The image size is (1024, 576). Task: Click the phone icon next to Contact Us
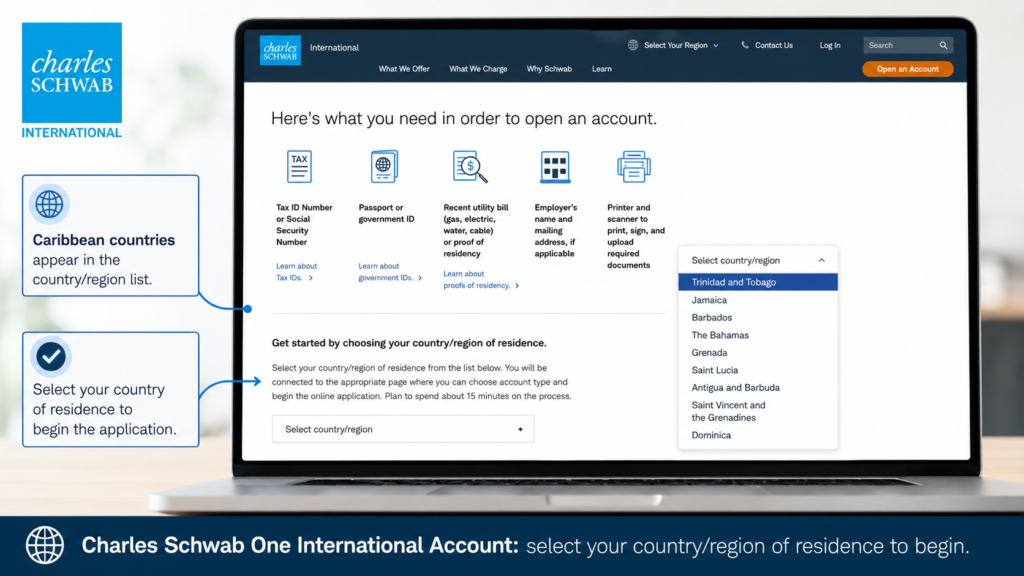[744, 45]
